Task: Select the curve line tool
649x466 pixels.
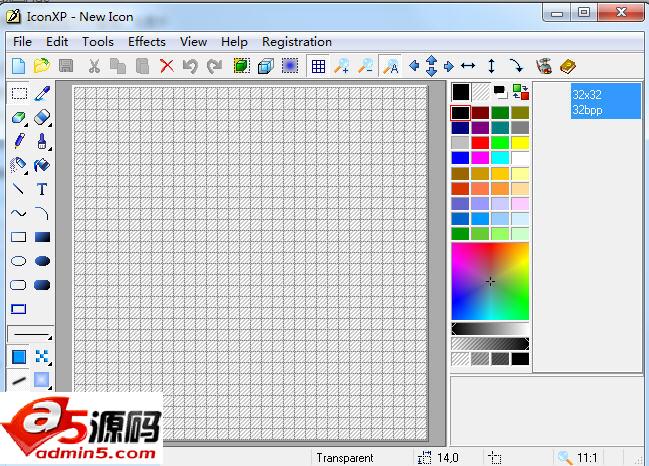Action: [18, 213]
